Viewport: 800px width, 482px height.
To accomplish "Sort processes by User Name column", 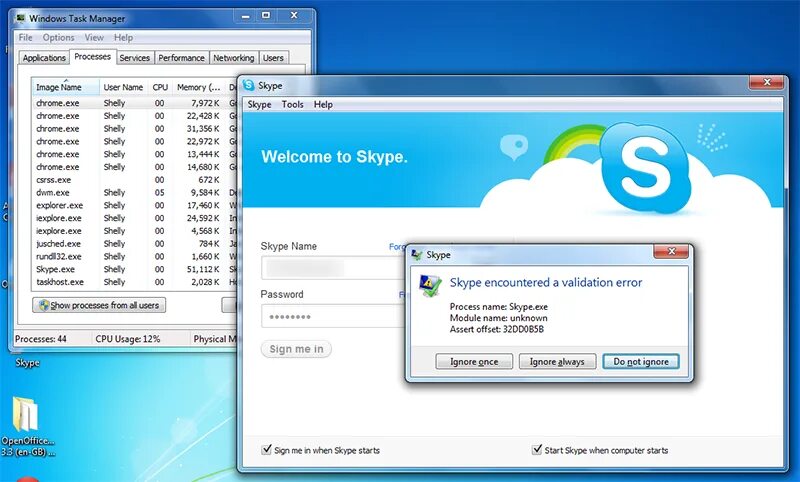I will tap(123, 87).
